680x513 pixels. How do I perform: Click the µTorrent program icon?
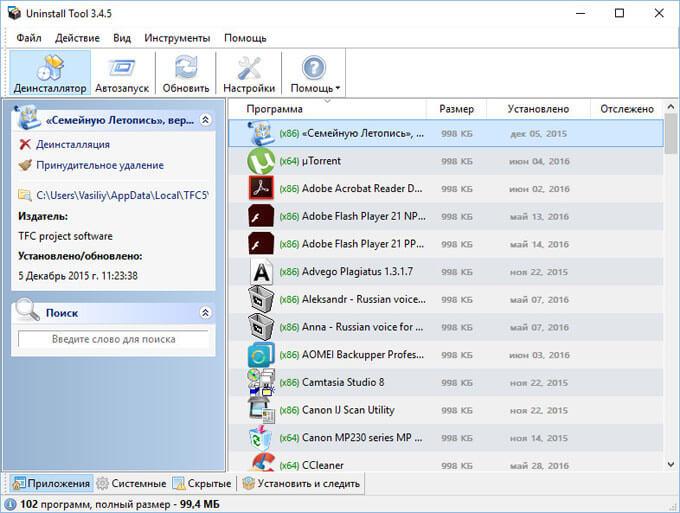(261, 161)
